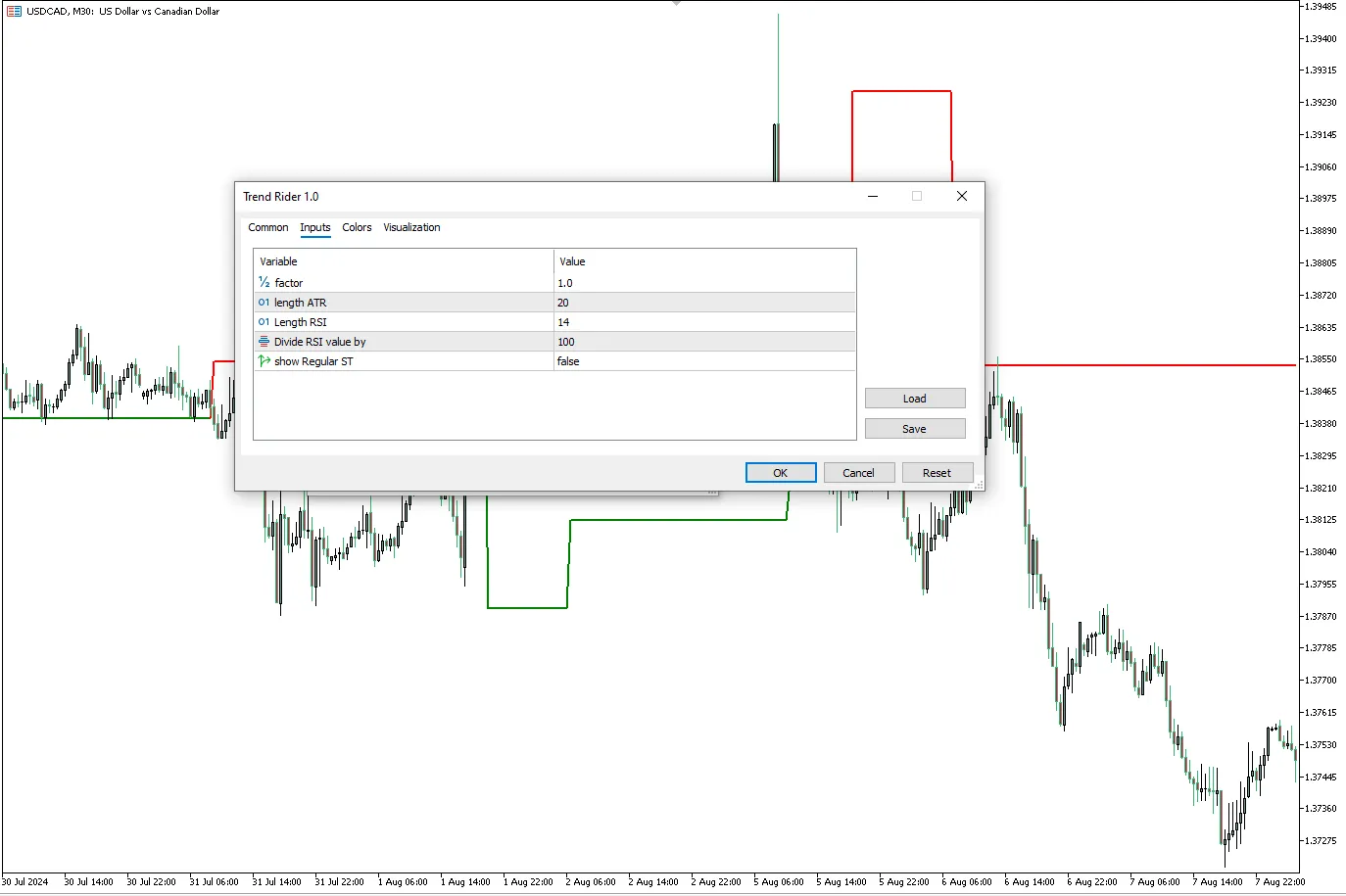Click the Variable column header

(x=404, y=261)
